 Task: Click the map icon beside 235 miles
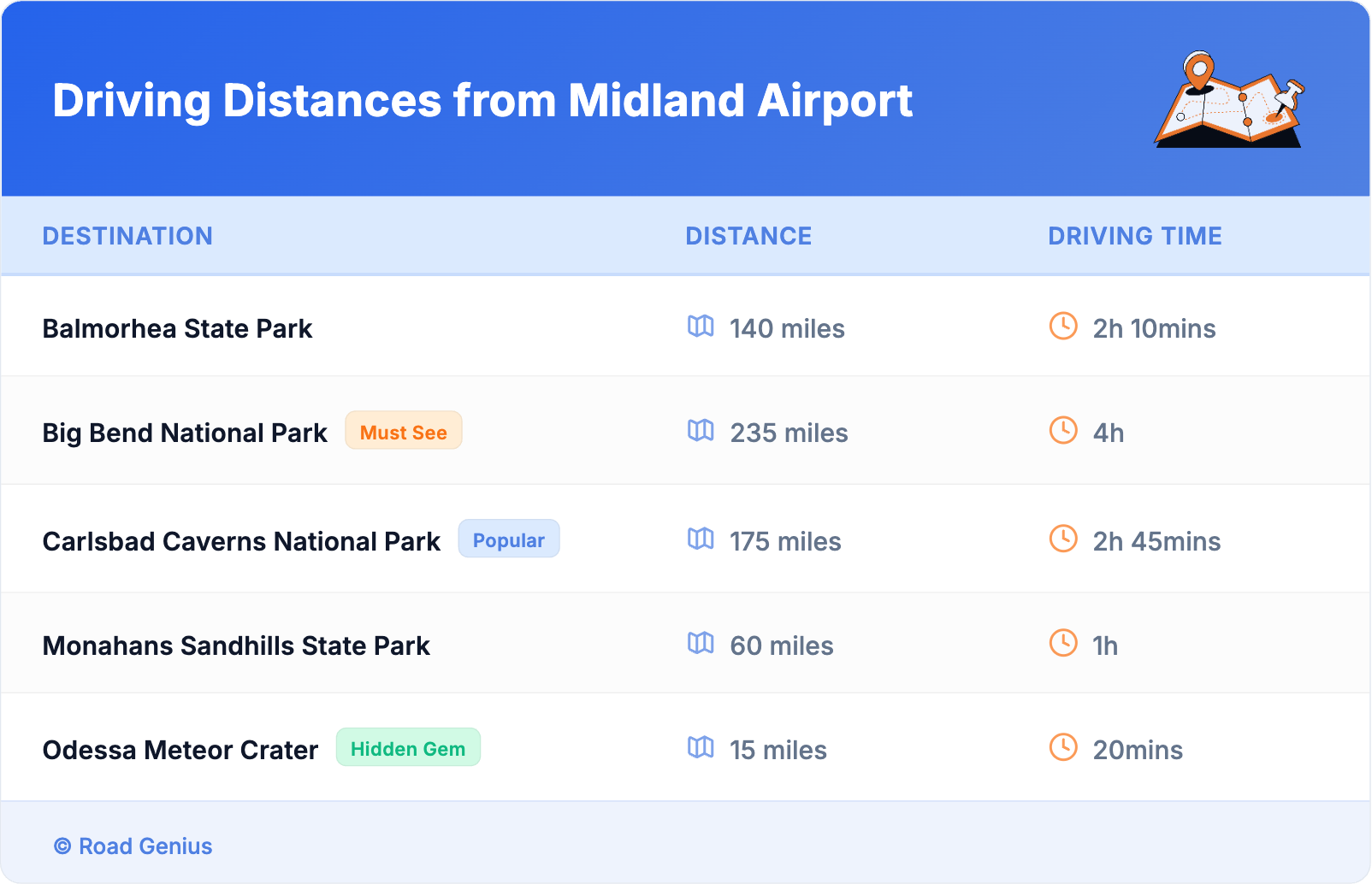(701, 430)
